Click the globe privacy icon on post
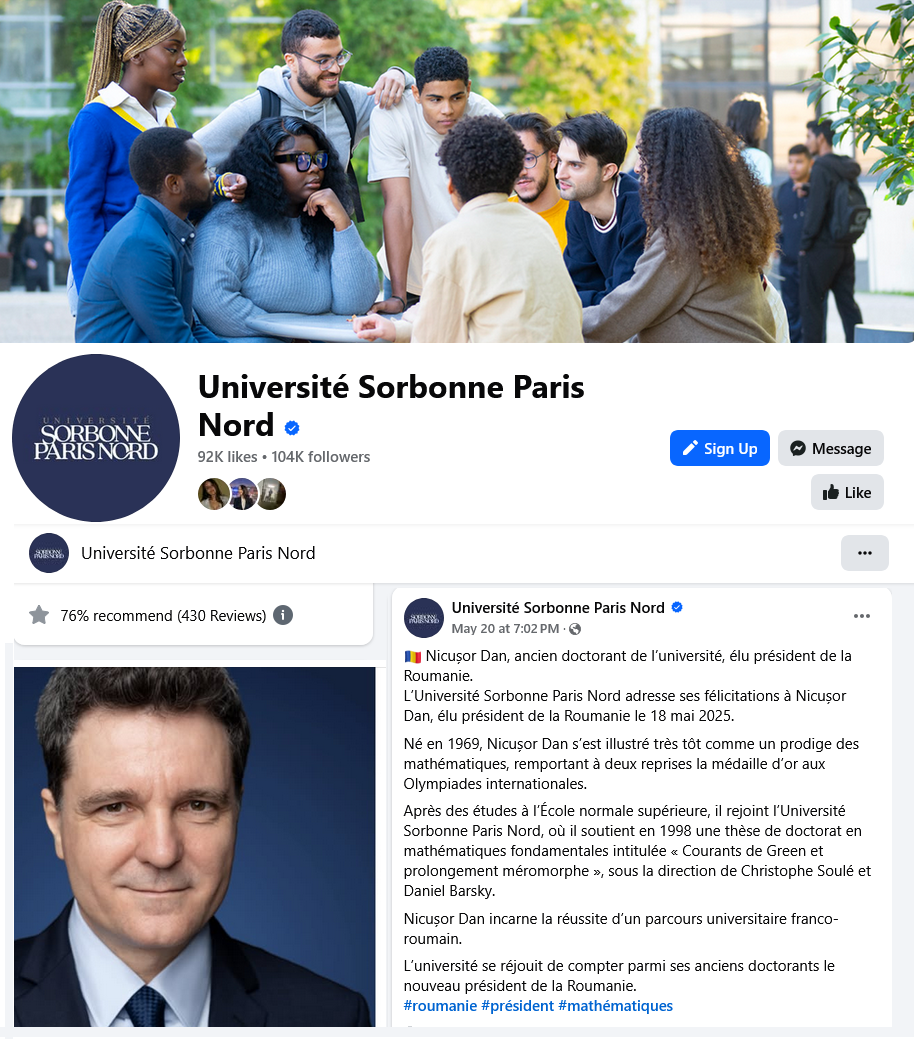The image size is (914, 1039). click(575, 629)
